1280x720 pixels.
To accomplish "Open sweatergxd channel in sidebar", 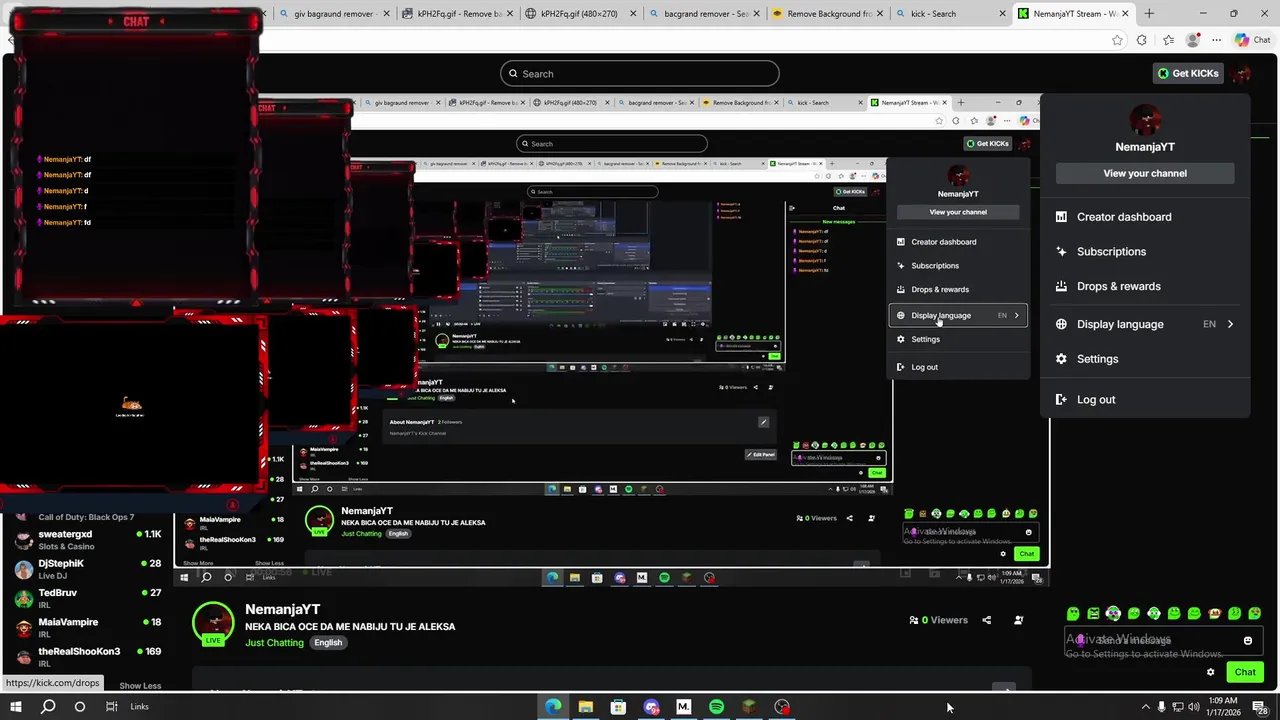I will 88,539.
